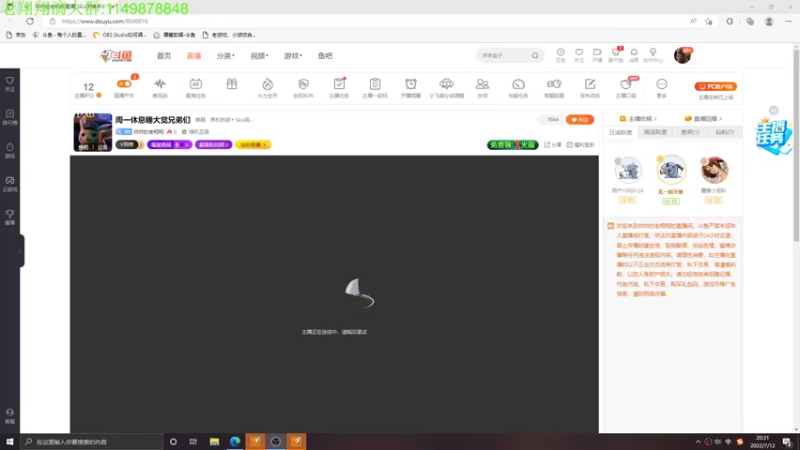Image resolution: width=800 pixels, height=450 pixels.
Task: Open the 历史 history clock icon
Action: point(561,55)
